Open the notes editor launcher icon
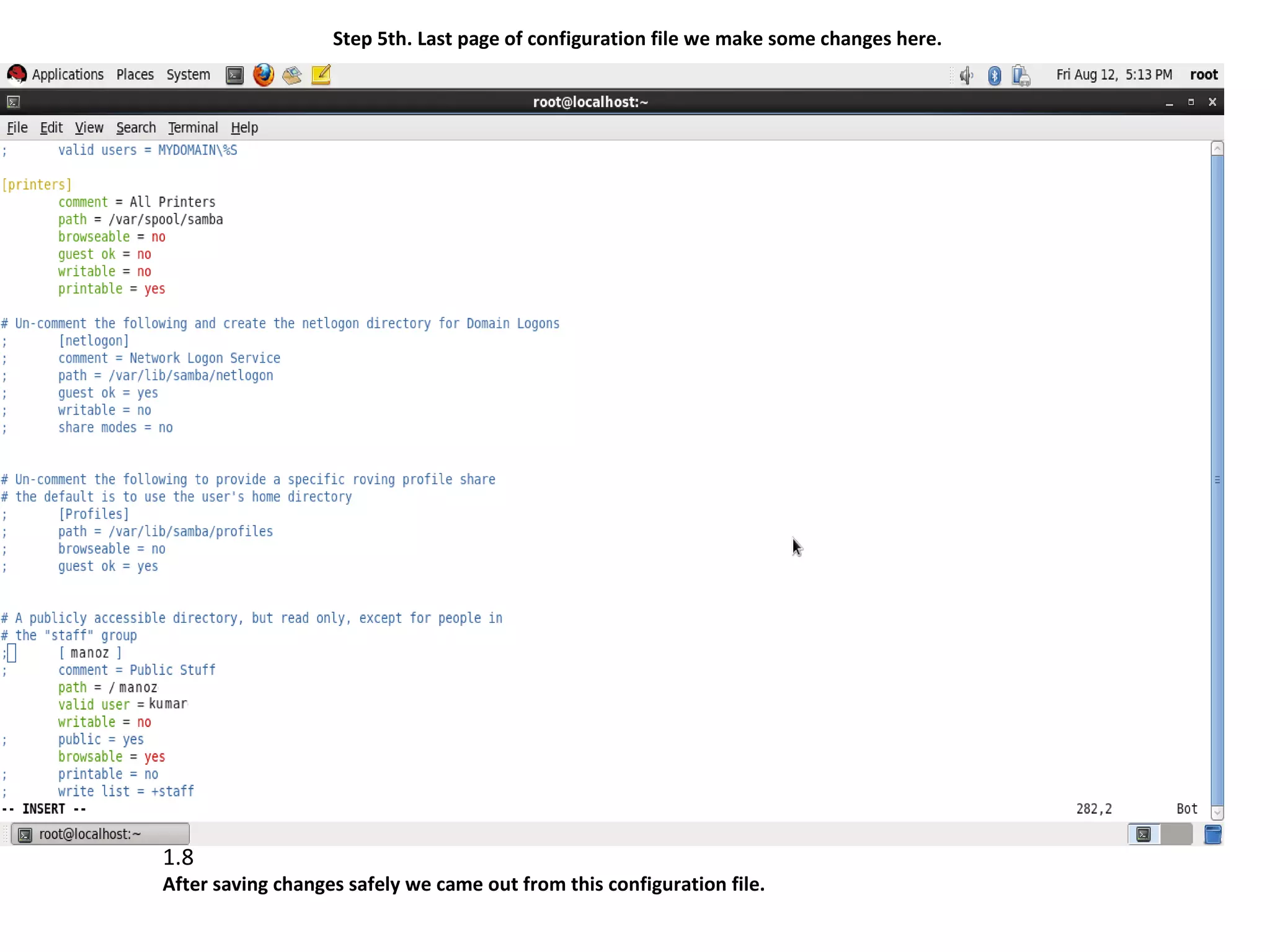 [x=321, y=75]
